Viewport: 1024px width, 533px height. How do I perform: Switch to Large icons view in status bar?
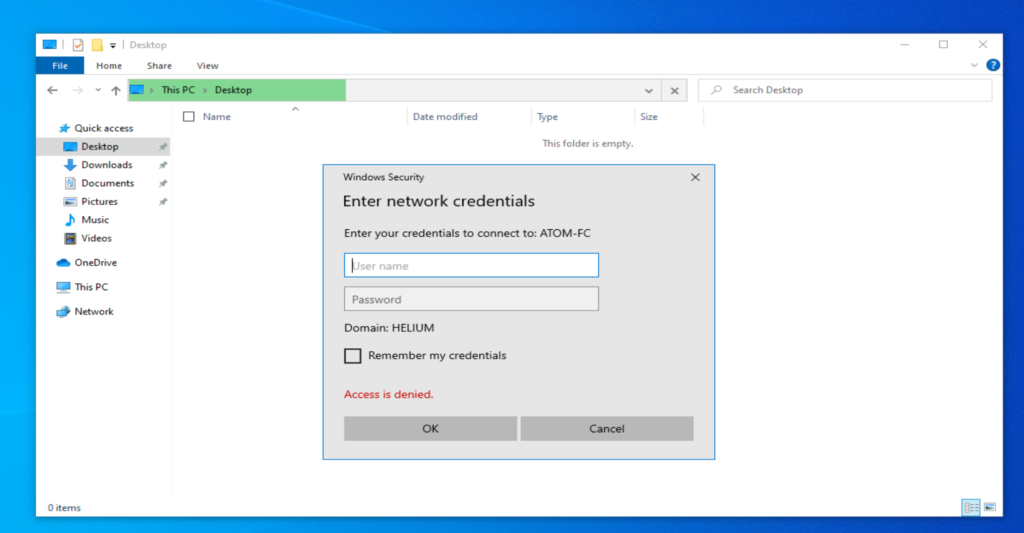pos(989,507)
